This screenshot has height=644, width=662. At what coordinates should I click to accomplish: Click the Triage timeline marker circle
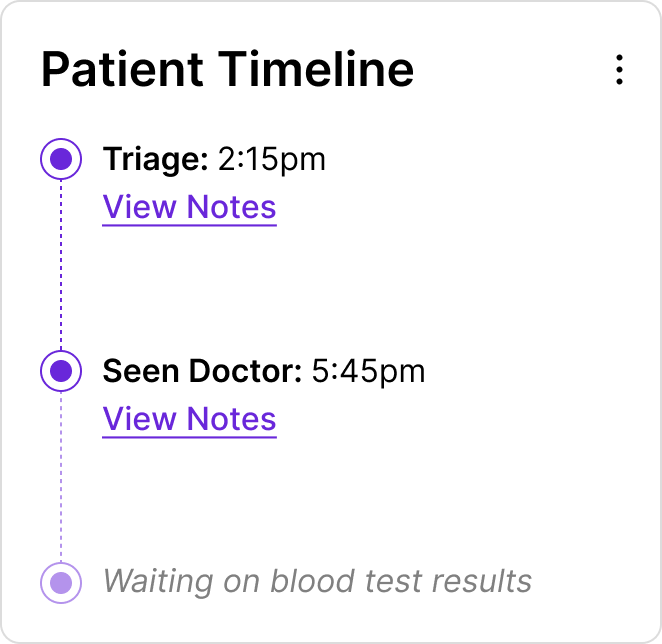[x=61, y=159]
